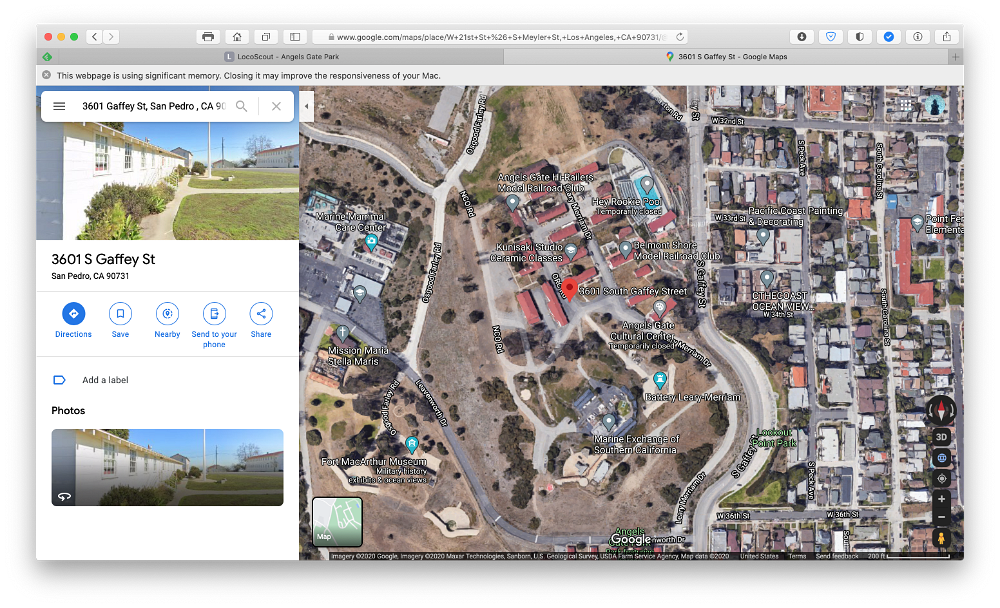Select the Pacific Coast Painting & Decorating pin
The height and width of the screenshot is (608, 1000).
763,235
